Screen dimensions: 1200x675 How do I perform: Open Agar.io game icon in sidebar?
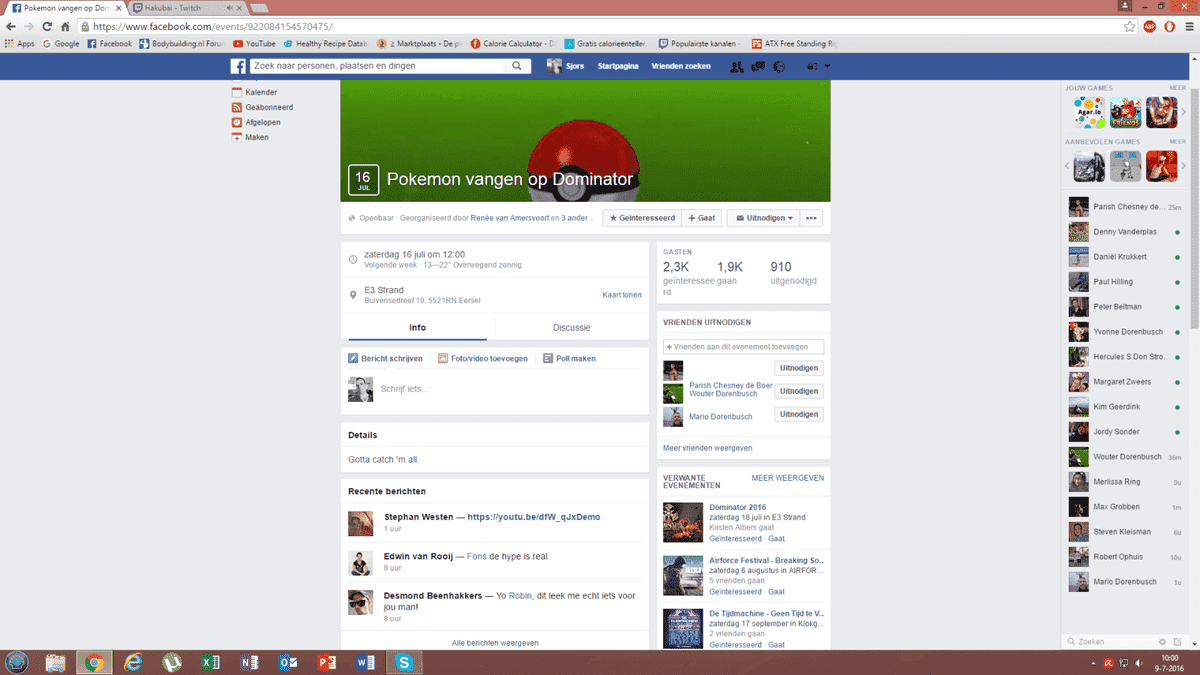click(1089, 112)
